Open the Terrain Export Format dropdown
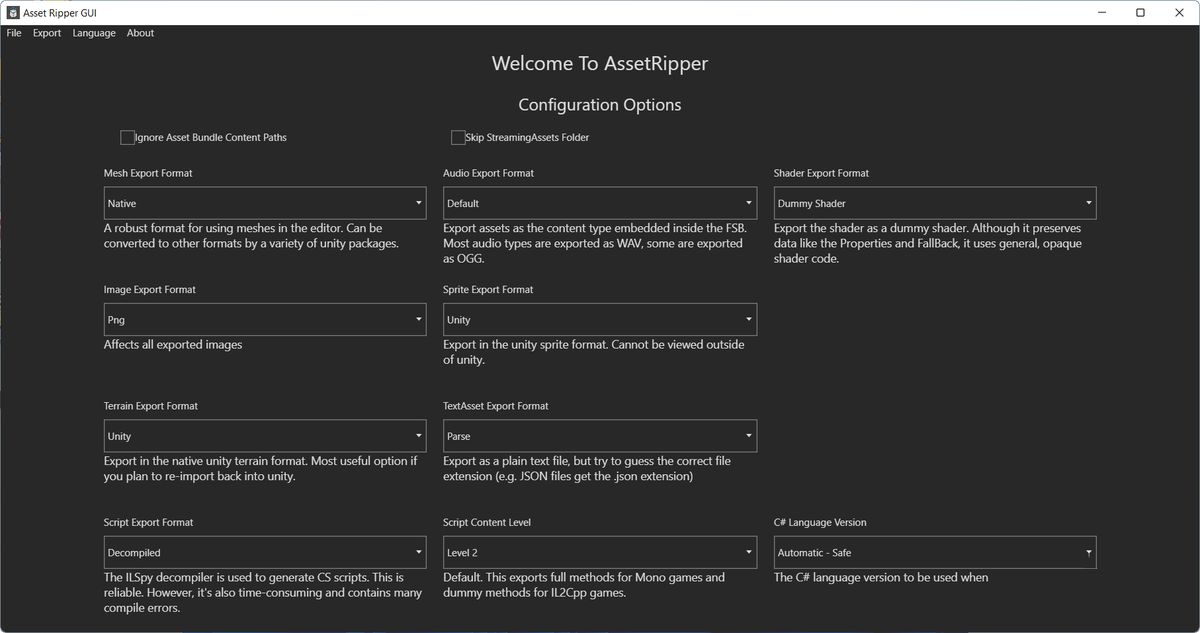1200x633 pixels. point(265,436)
